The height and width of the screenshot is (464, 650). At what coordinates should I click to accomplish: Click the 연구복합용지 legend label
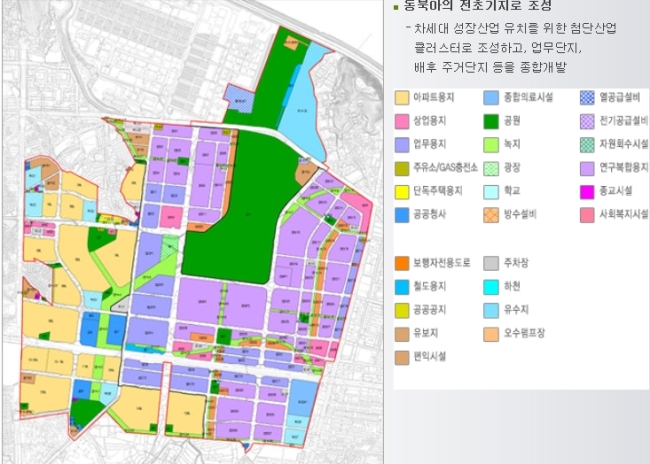click(624, 168)
